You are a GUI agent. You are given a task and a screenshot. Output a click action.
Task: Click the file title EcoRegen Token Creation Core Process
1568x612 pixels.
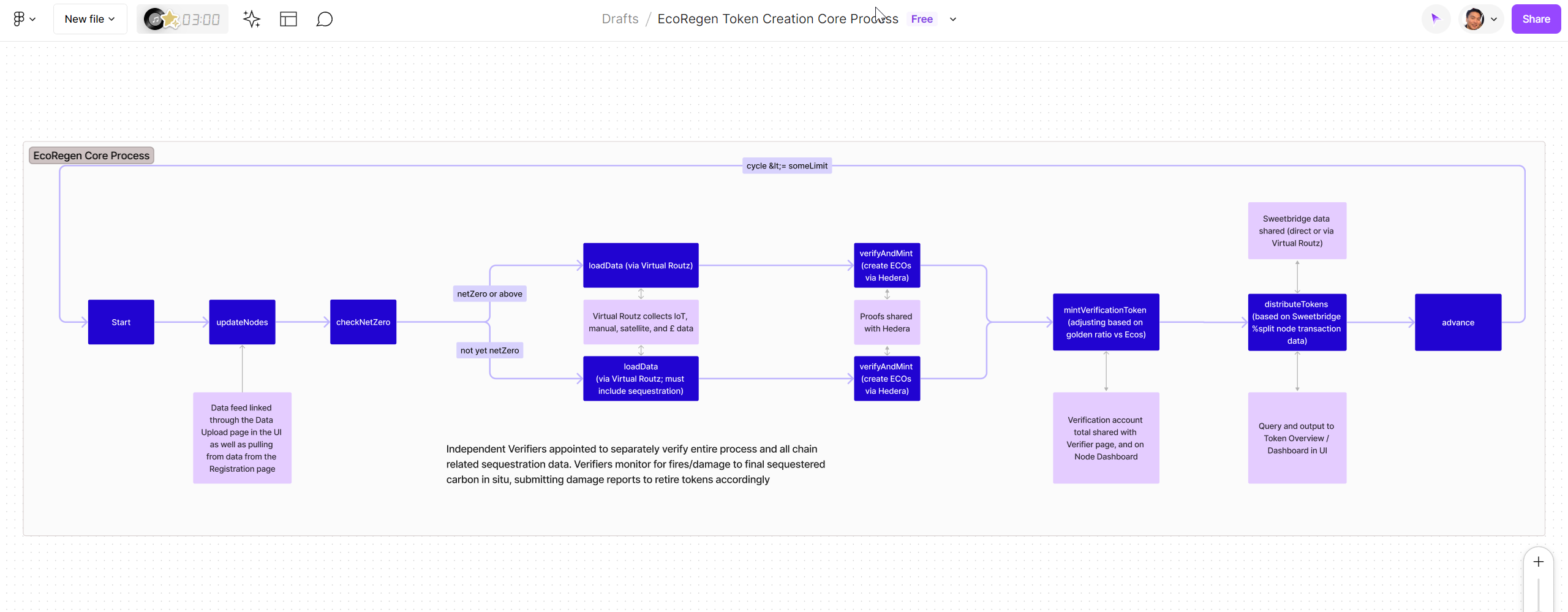pyautogui.click(x=778, y=19)
